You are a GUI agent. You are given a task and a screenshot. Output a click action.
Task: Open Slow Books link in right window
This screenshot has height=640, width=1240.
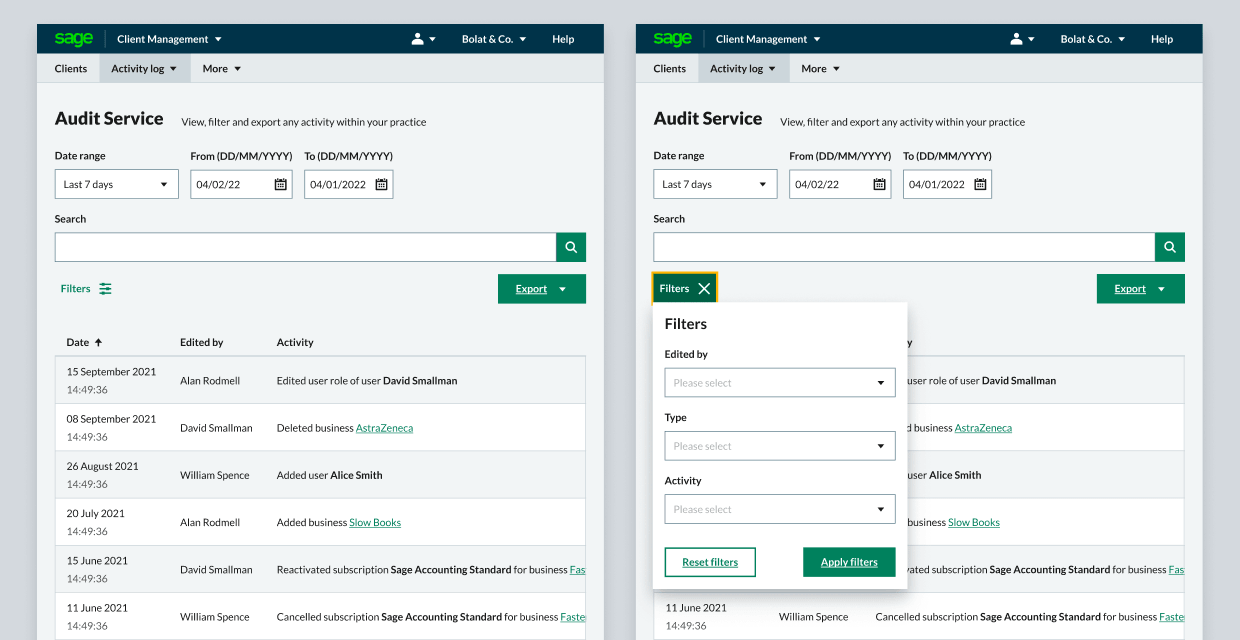tap(974, 522)
